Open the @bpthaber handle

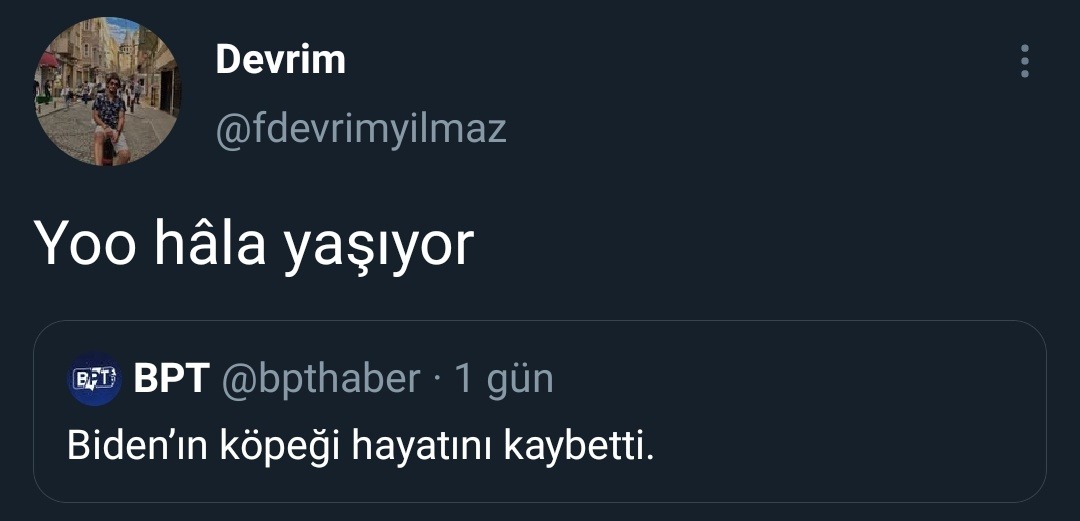(320, 379)
